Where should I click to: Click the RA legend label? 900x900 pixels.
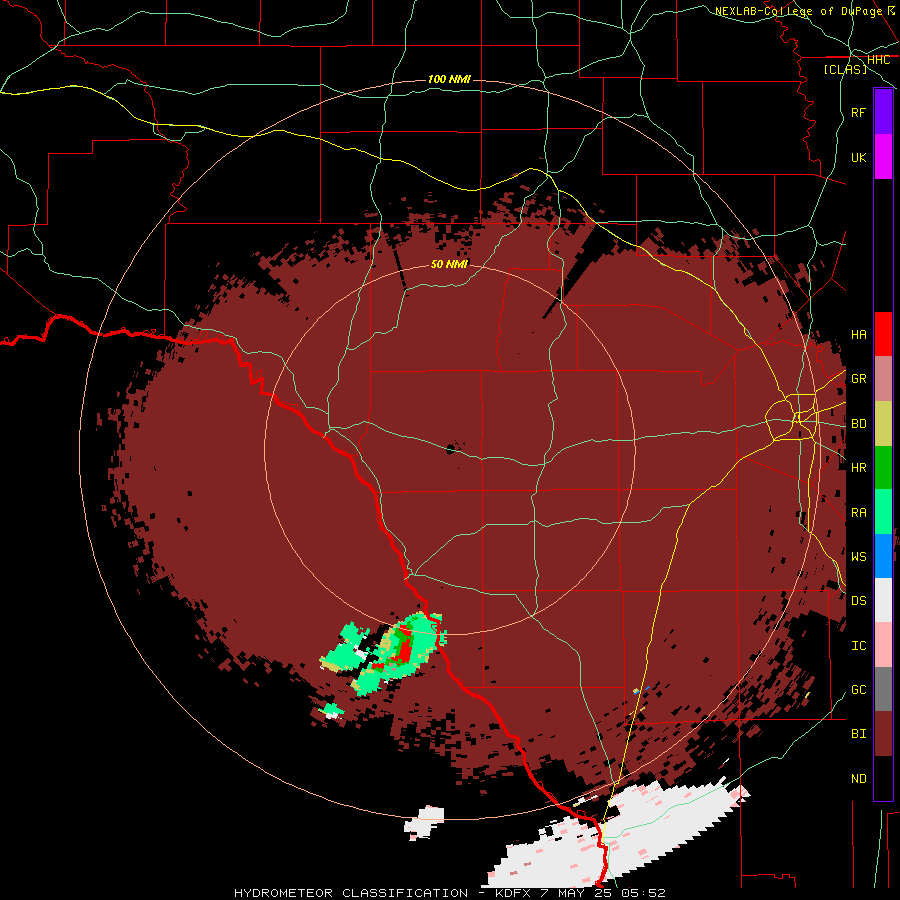pyautogui.click(x=858, y=512)
